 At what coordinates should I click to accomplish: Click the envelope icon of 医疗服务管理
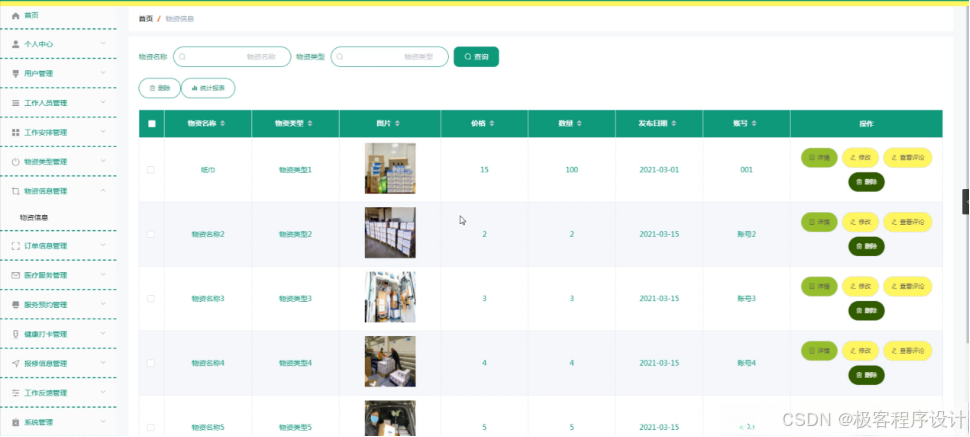[16, 275]
